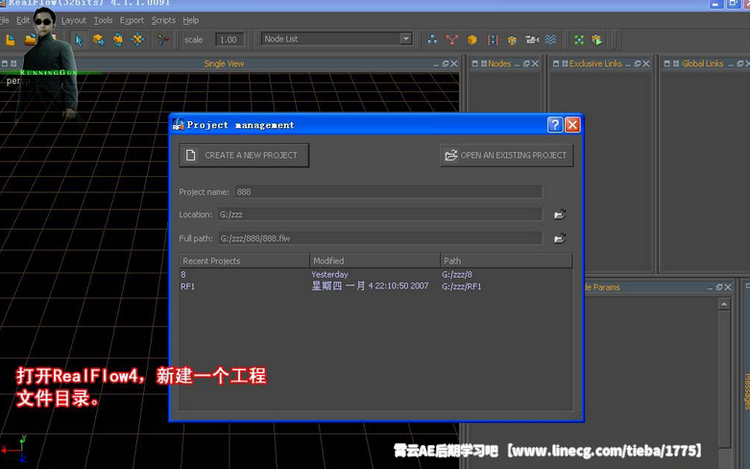The image size is (750, 469).
Task: Close the Nodes panel
Action: pos(535,64)
